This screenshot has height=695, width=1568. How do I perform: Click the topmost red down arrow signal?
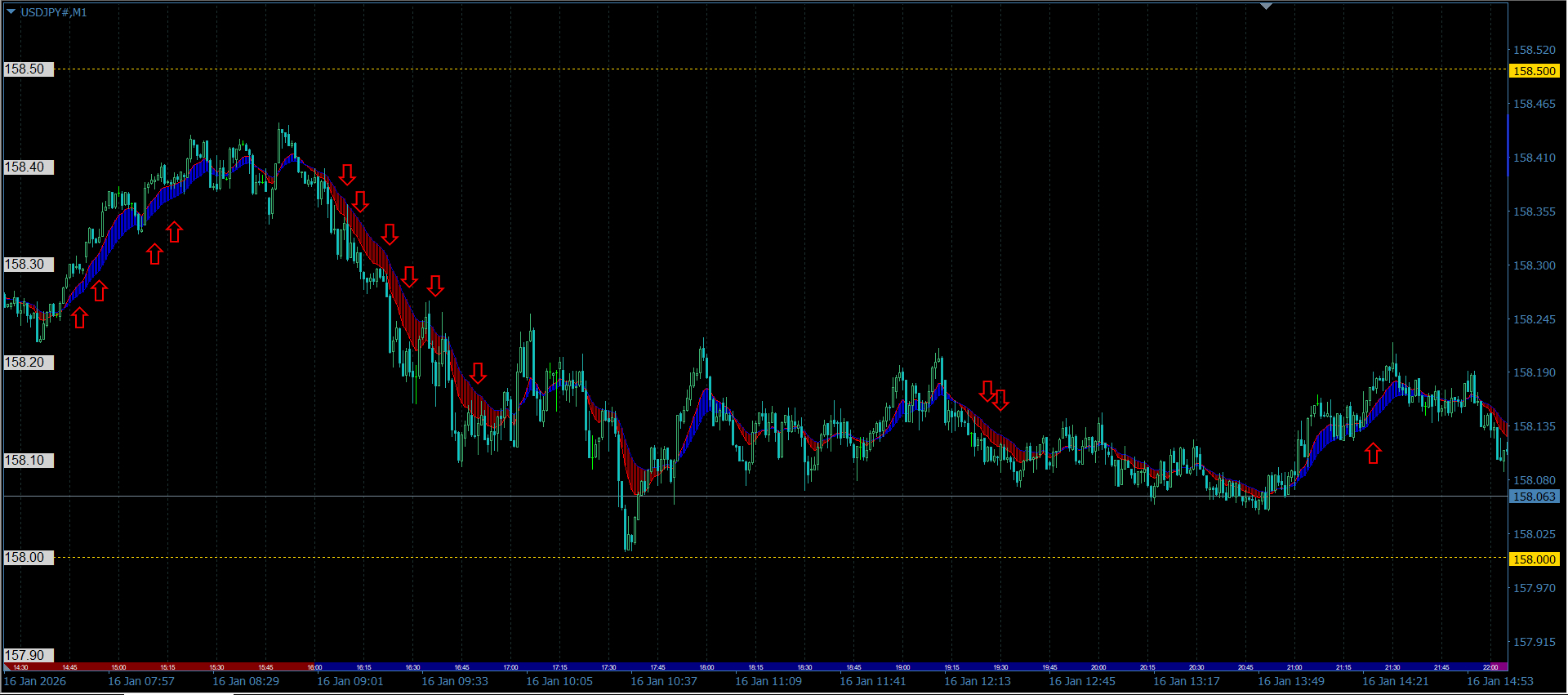[348, 175]
